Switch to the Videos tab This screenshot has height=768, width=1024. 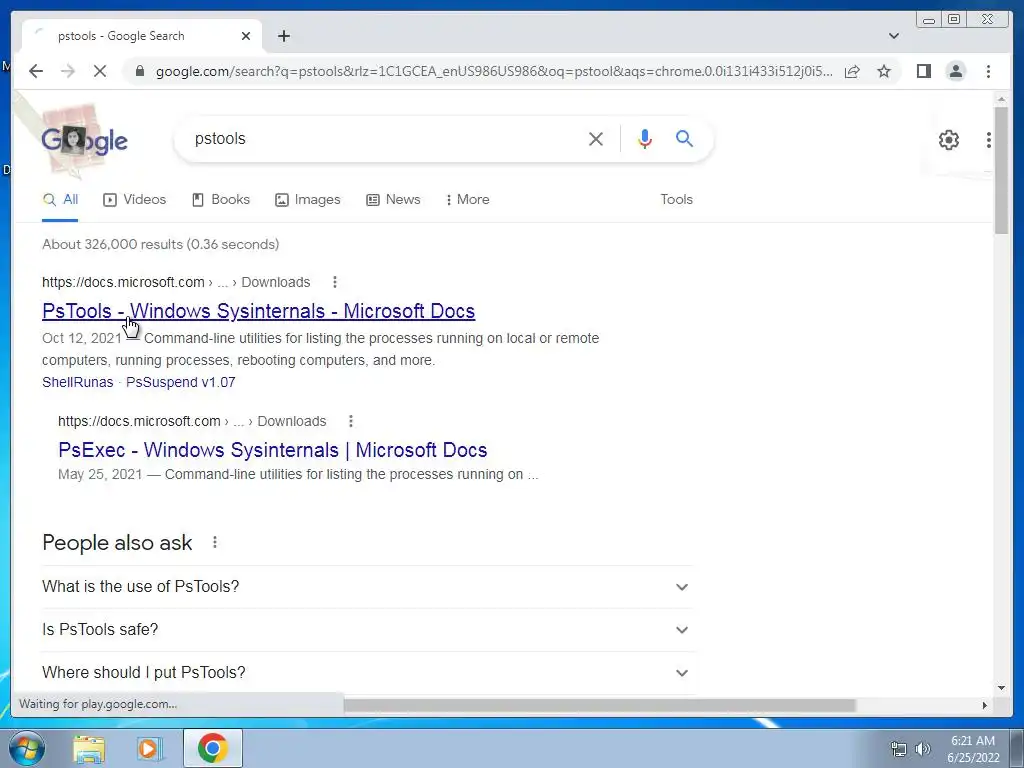point(135,200)
